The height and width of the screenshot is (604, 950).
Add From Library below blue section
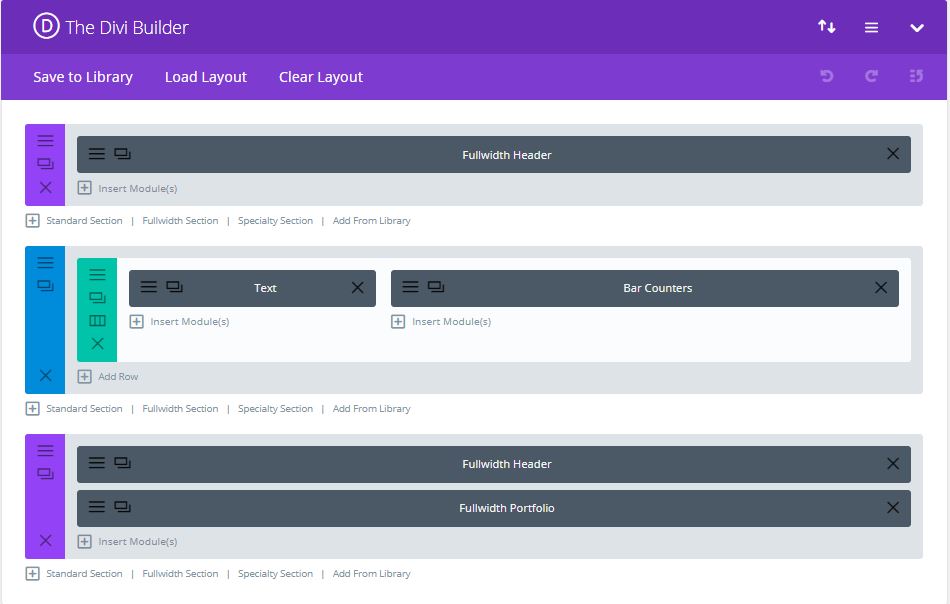tap(371, 409)
